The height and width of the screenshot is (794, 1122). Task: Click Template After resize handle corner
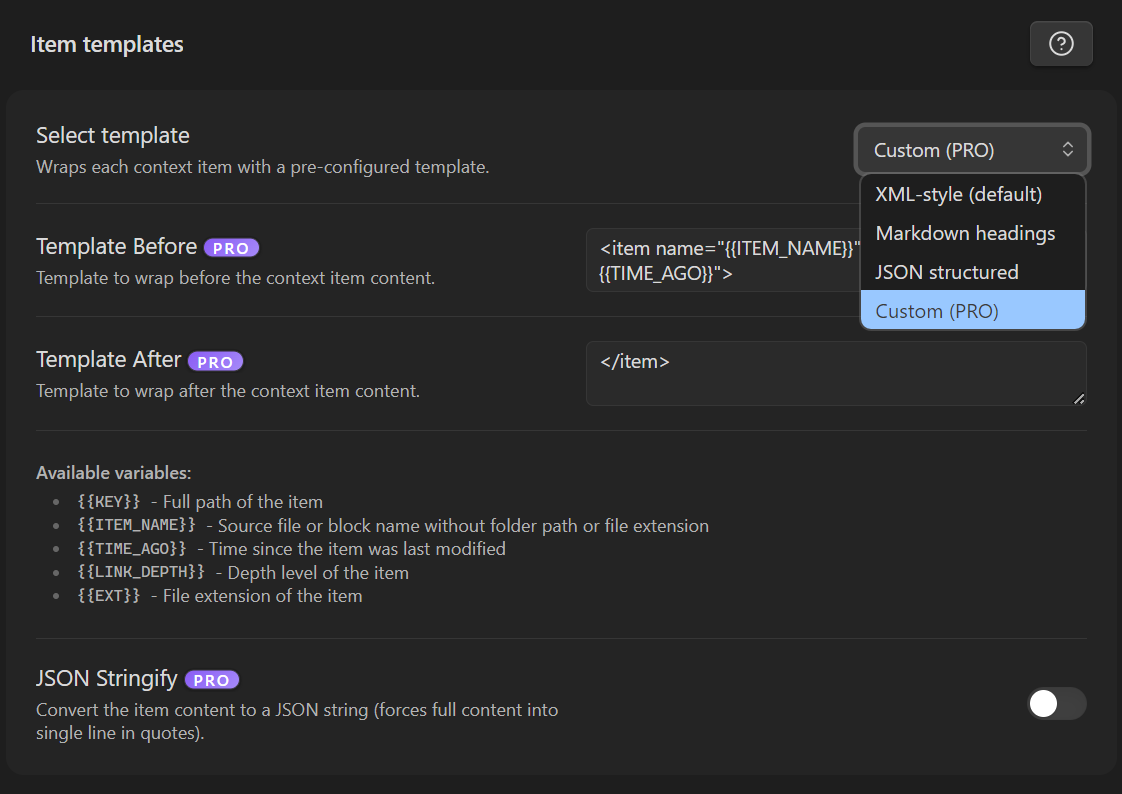click(1079, 399)
